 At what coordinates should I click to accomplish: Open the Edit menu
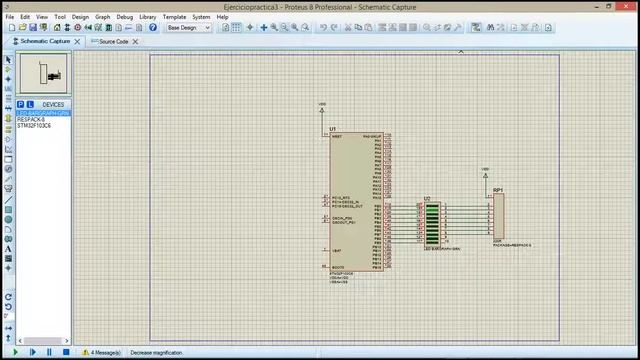25,17
